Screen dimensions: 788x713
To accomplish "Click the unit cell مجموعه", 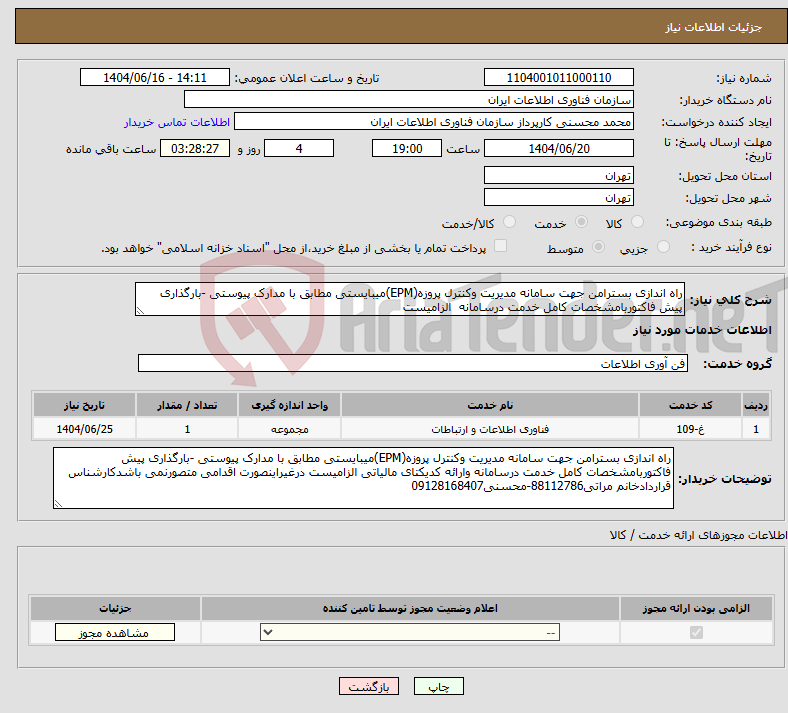I will coord(289,429).
